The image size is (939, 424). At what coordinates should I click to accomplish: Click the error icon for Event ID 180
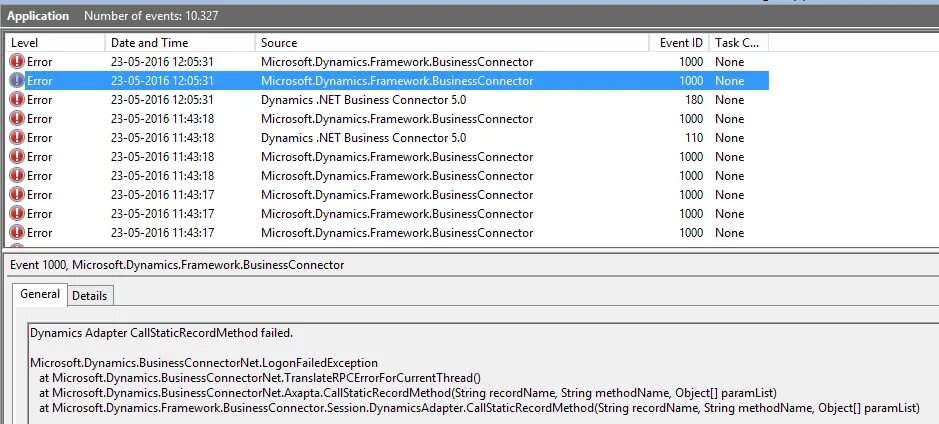(x=17, y=100)
